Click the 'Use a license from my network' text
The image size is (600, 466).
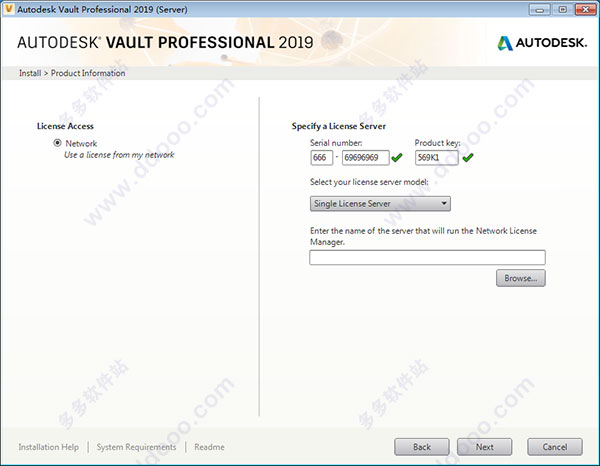[119, 155]
